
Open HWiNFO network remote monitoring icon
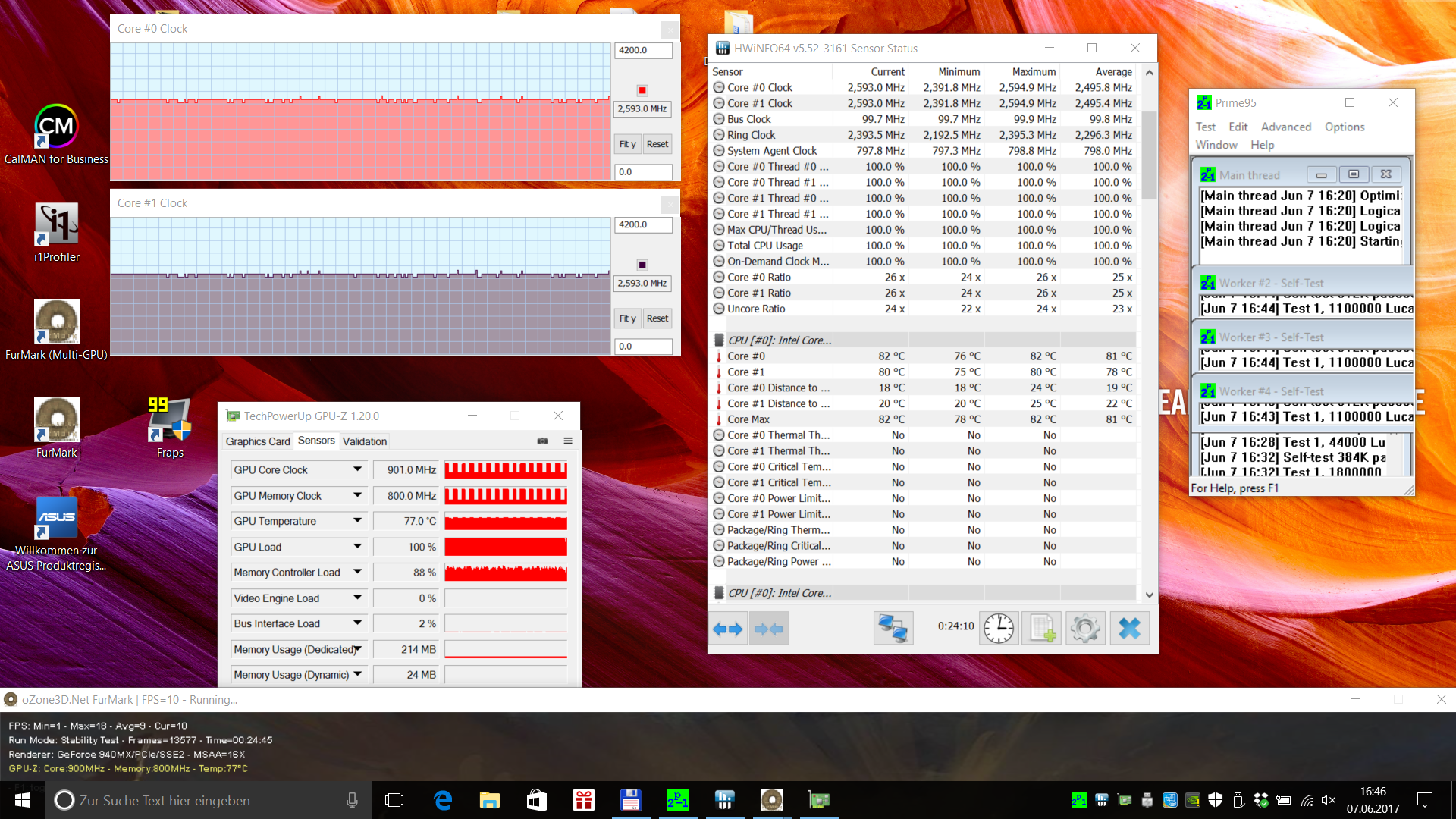[893, 629]
